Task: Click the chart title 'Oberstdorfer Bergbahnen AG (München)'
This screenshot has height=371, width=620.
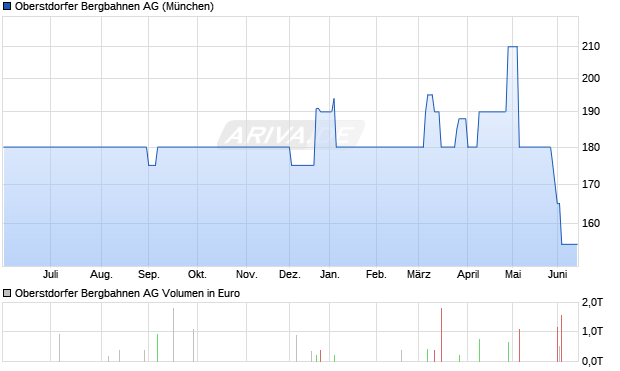Action: 114,6
